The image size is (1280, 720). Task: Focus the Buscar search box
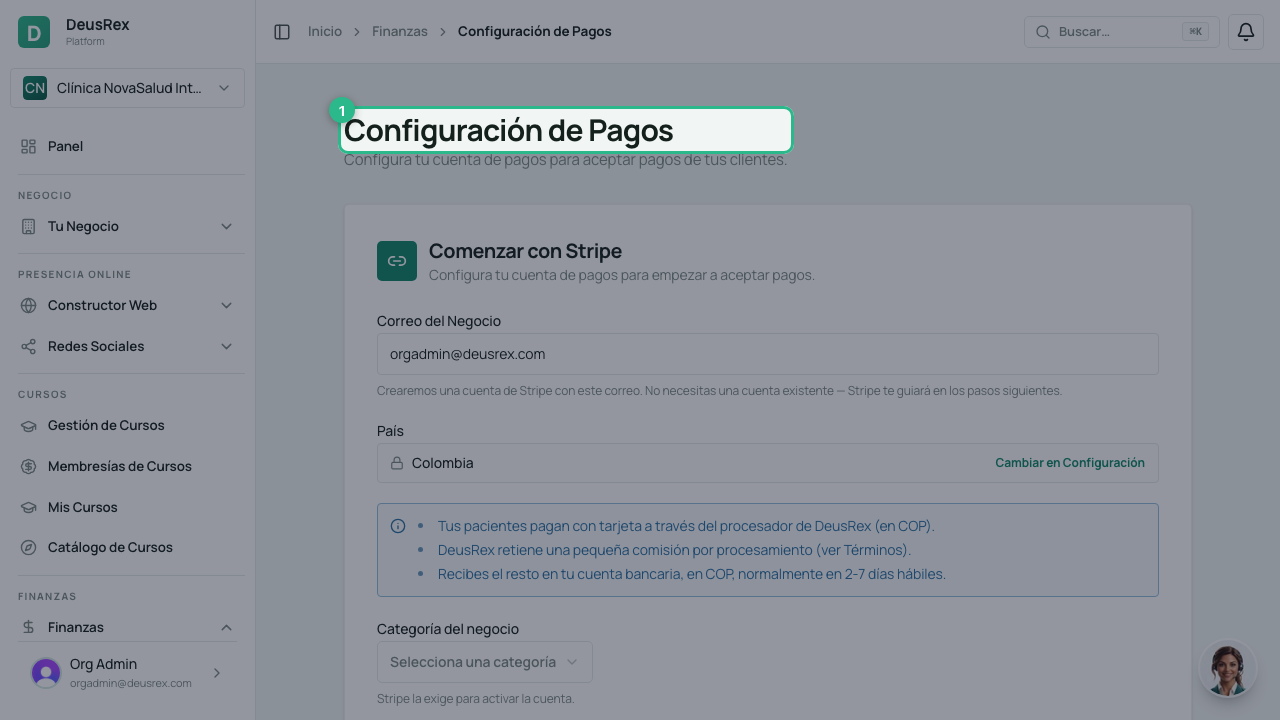point(1122,32)
